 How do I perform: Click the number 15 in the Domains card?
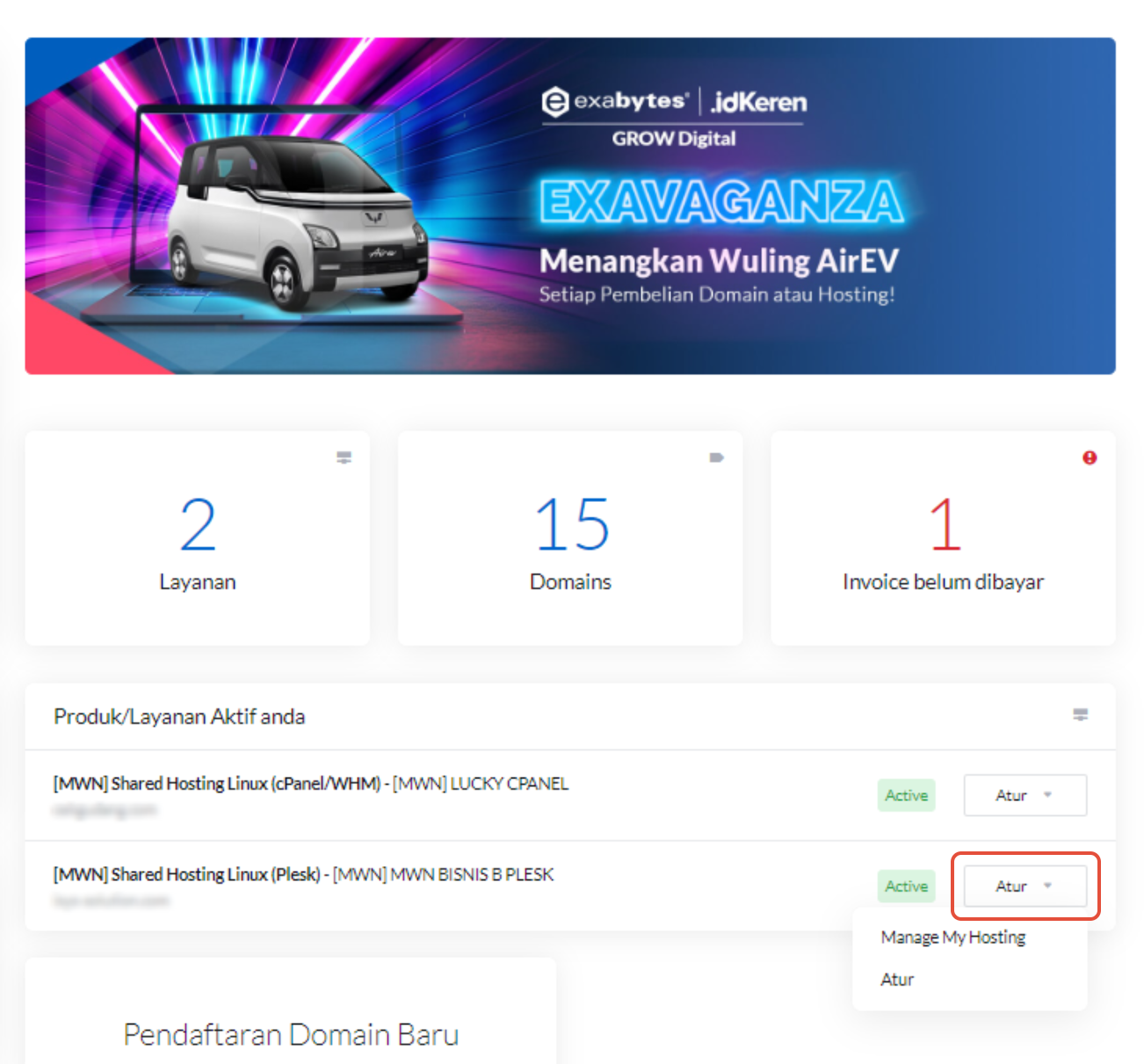click(x=572, y=525)
